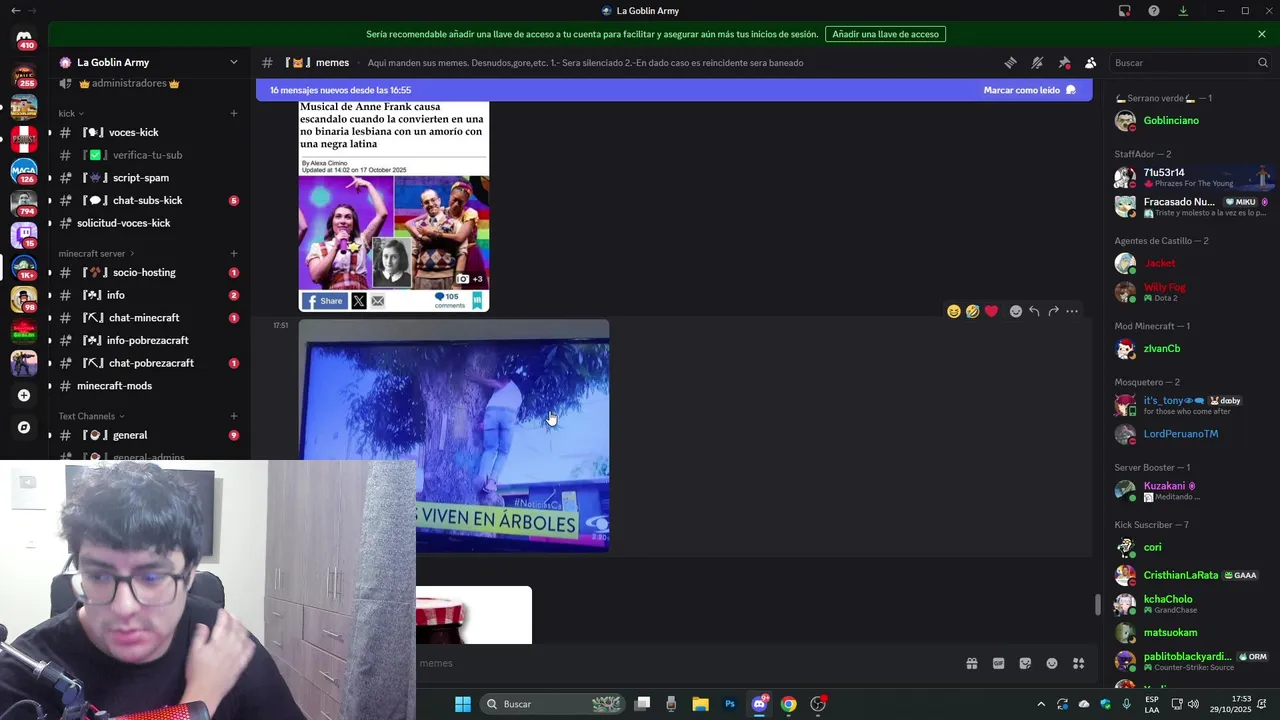This screenshot has width=1280, height=720.
Task: Collapse the Text Channels category
Action: click(91, 416)
